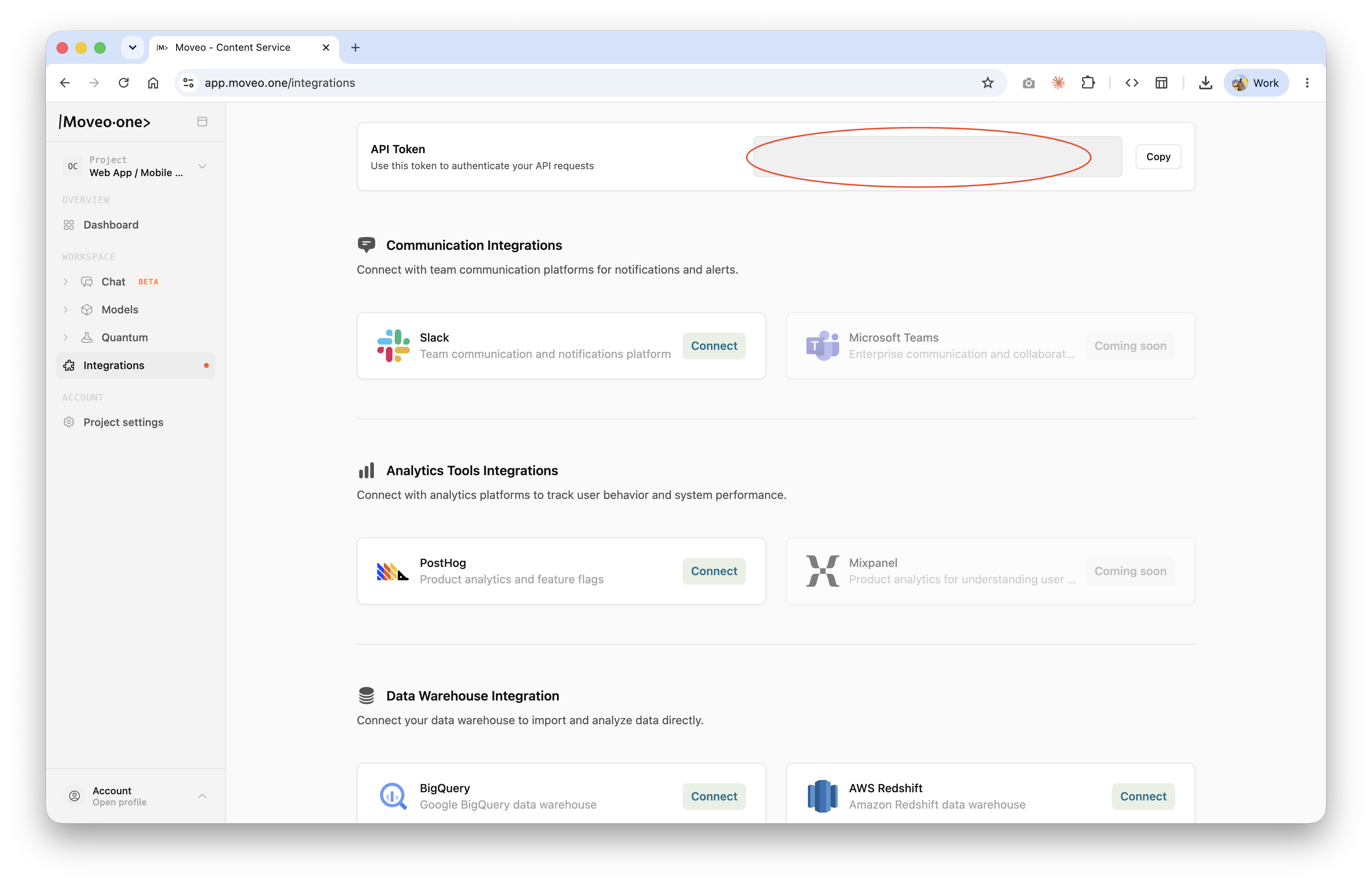Screen dimensions: 1372x884
Task: Click the 'Analytics Tools Integrations' heading
Action: [x=472, y=471]
